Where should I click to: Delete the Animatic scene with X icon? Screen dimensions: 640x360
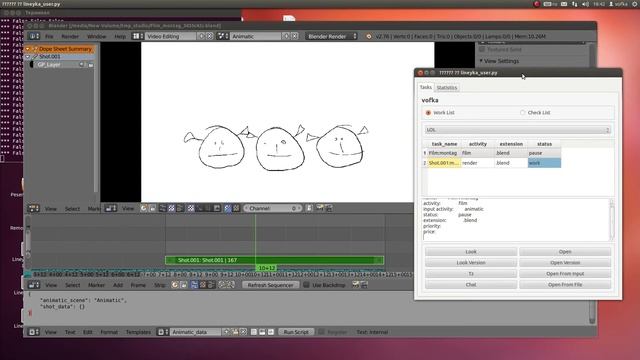294,36
